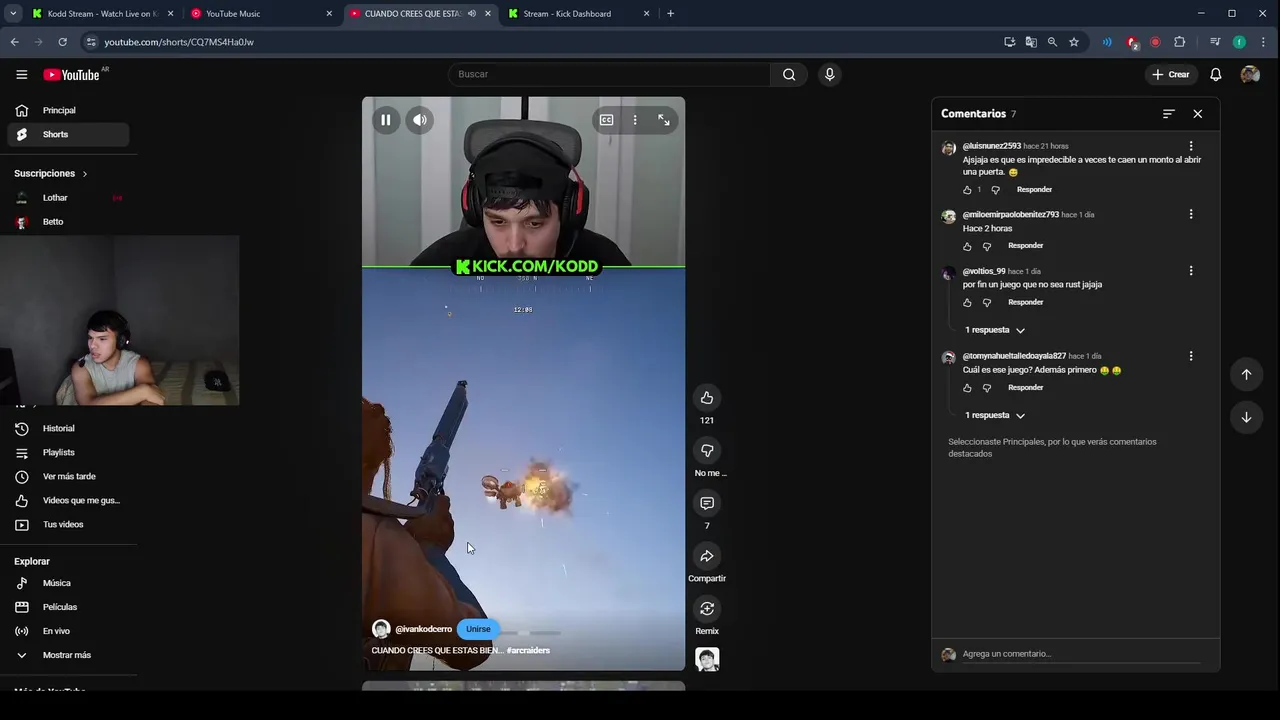Start voice search with microphone icon
The height and width of the screenshot is (720, 1280).
tap(829, 74)
